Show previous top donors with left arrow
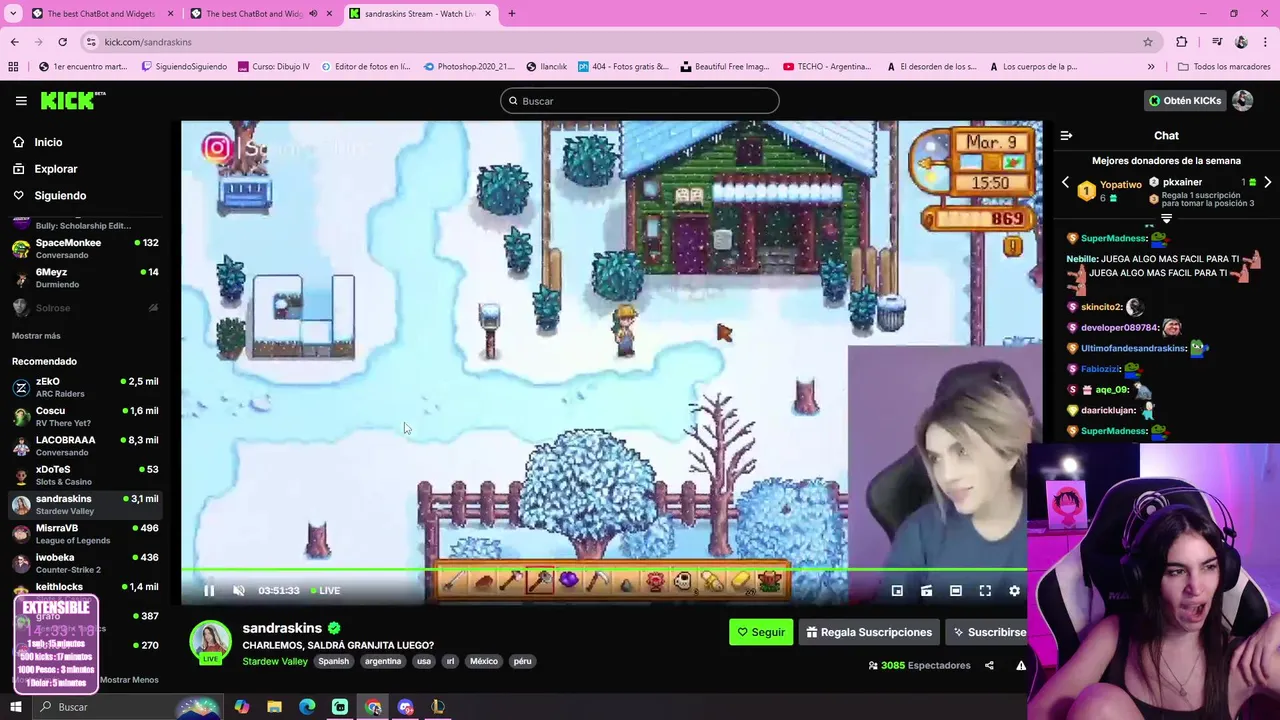1280x720 pixels. [x=1065, y=183]
